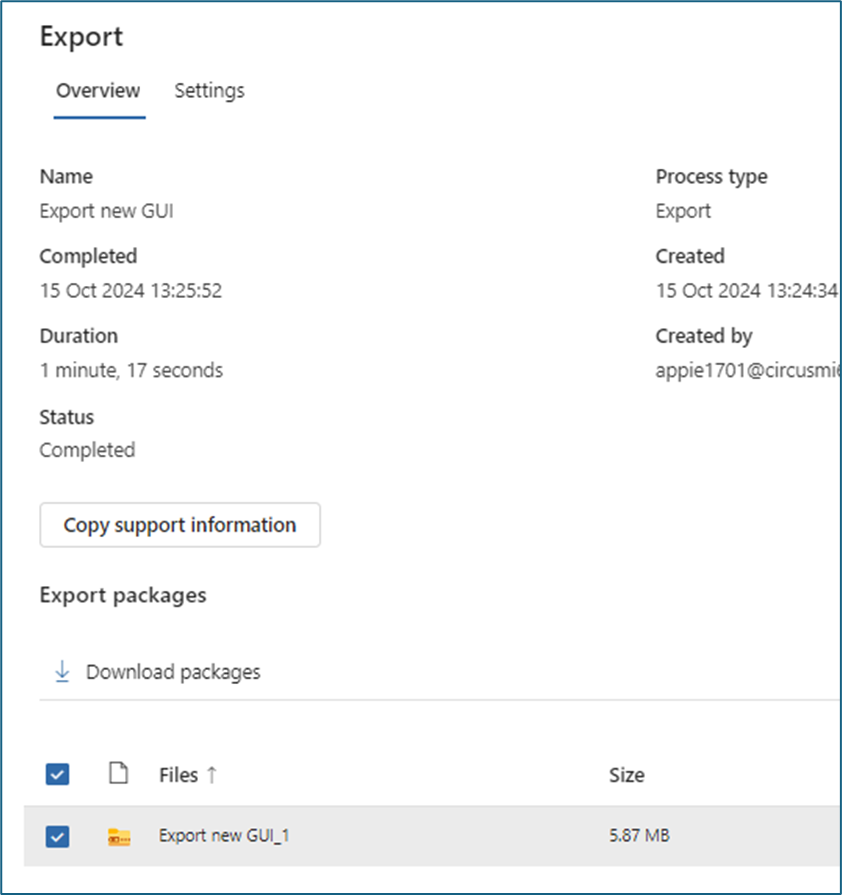Image resolution: width=842 pixels, height=895 pixels.
Task: Uncheck the Export new GUI_1 row checkbox
Action: pyautogui.click(x=58, y=836)
